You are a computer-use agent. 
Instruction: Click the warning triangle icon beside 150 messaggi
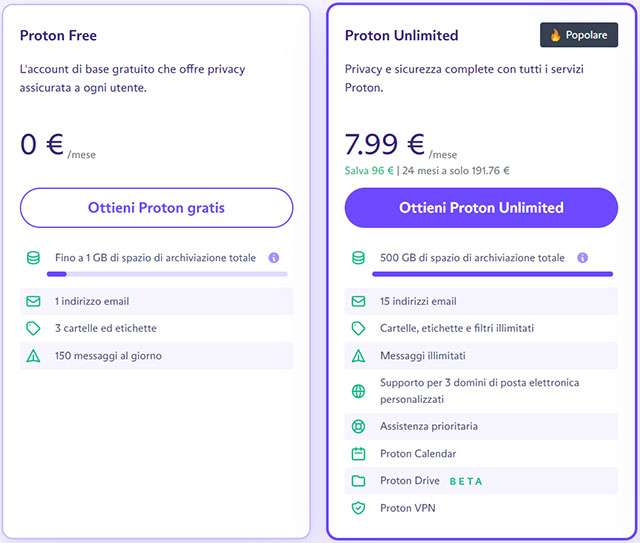tap(33, 355)
